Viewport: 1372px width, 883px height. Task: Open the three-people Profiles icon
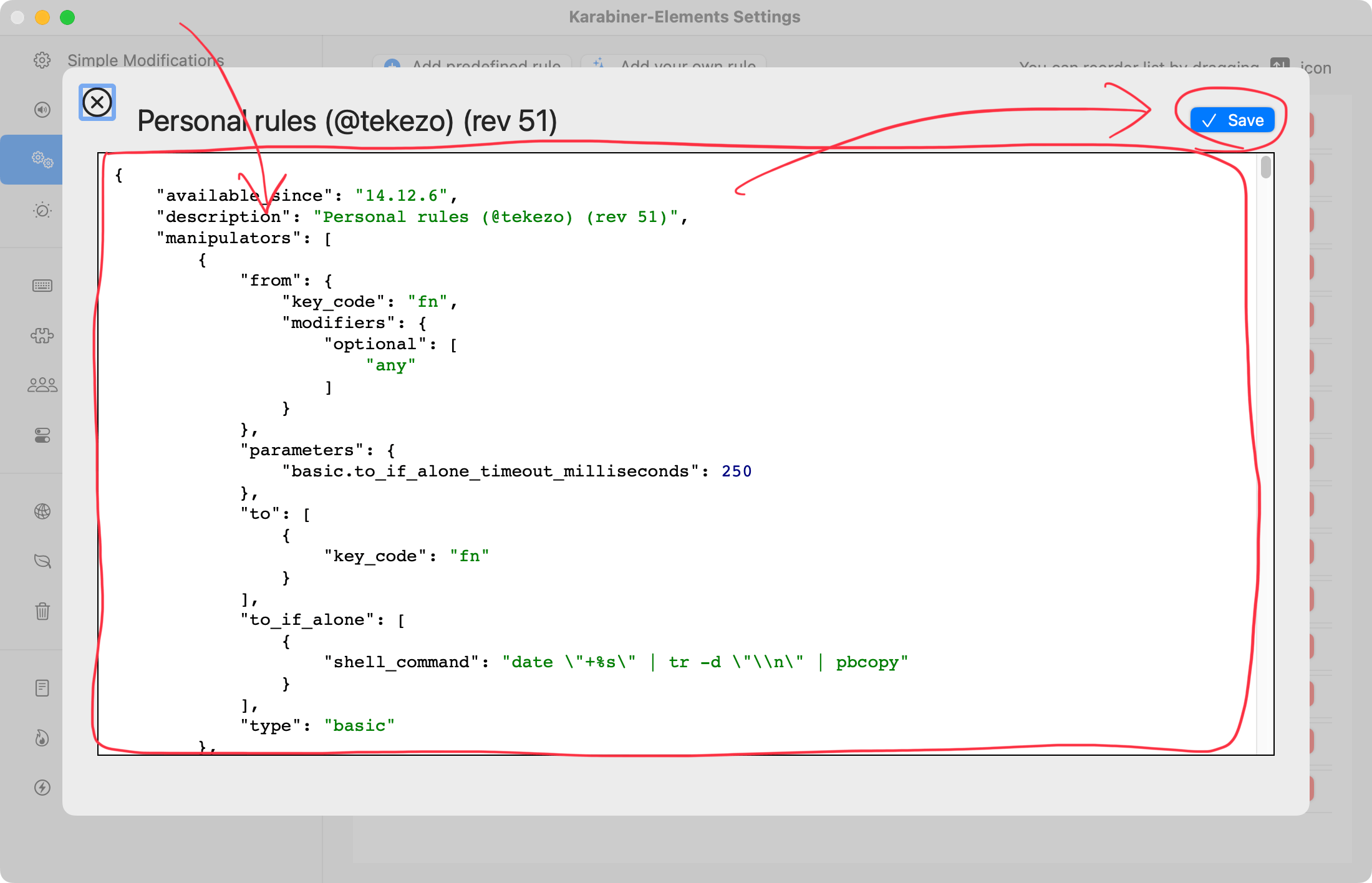[42, 385]
